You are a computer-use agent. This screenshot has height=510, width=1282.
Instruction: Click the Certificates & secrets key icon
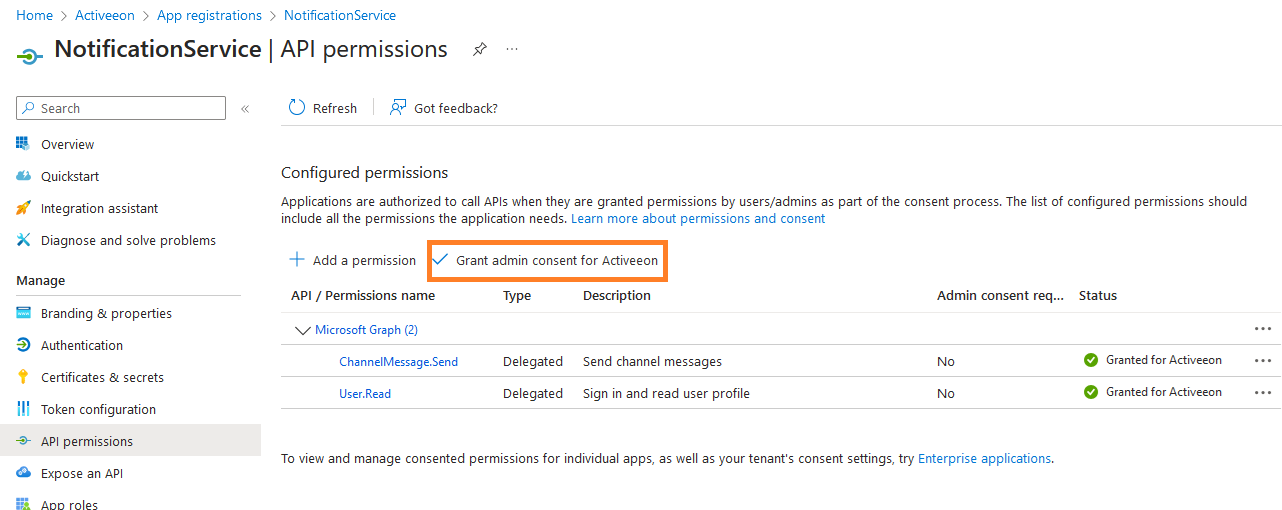tap(24, 377)
